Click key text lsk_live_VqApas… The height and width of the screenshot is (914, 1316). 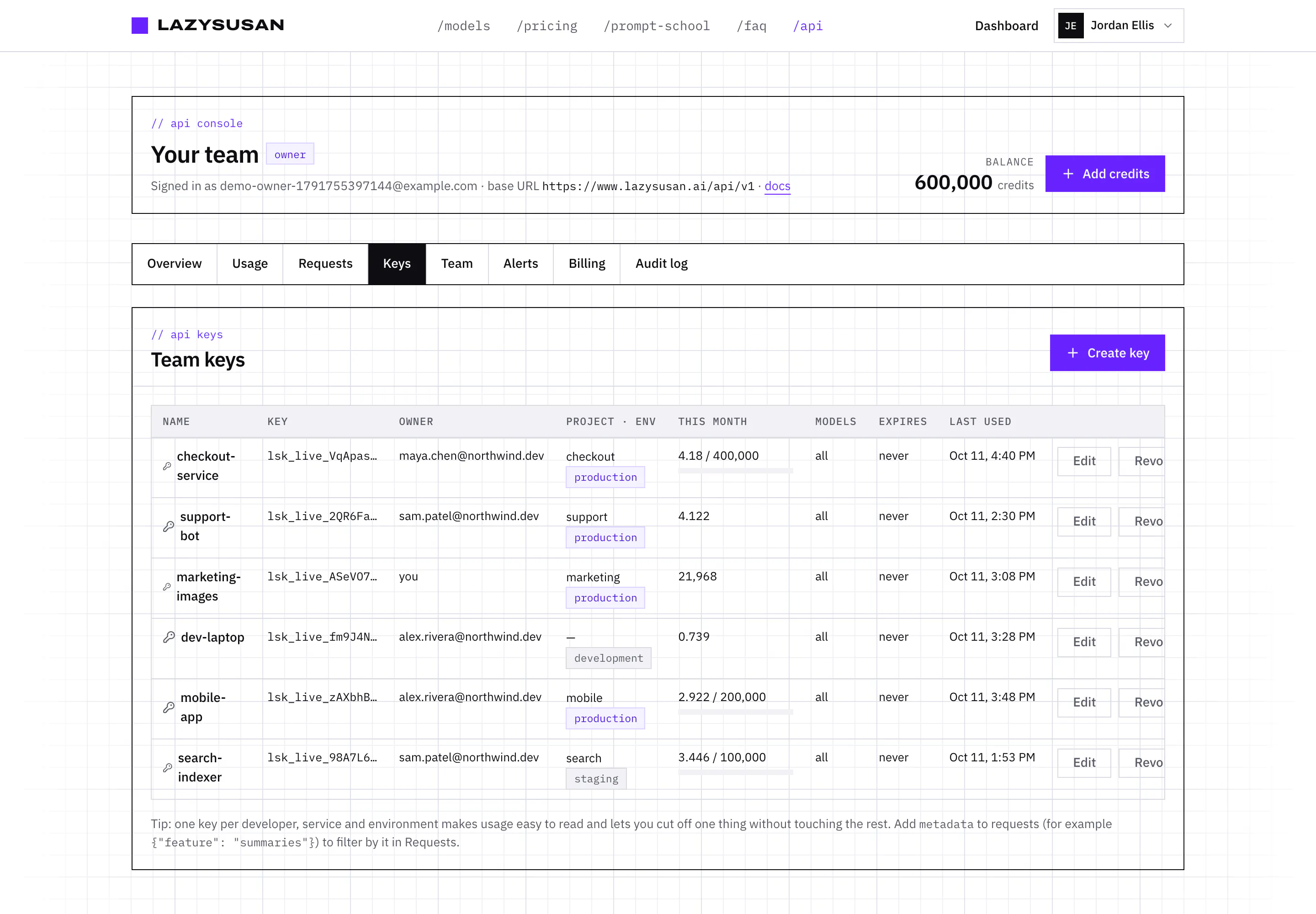pos(323,456)
